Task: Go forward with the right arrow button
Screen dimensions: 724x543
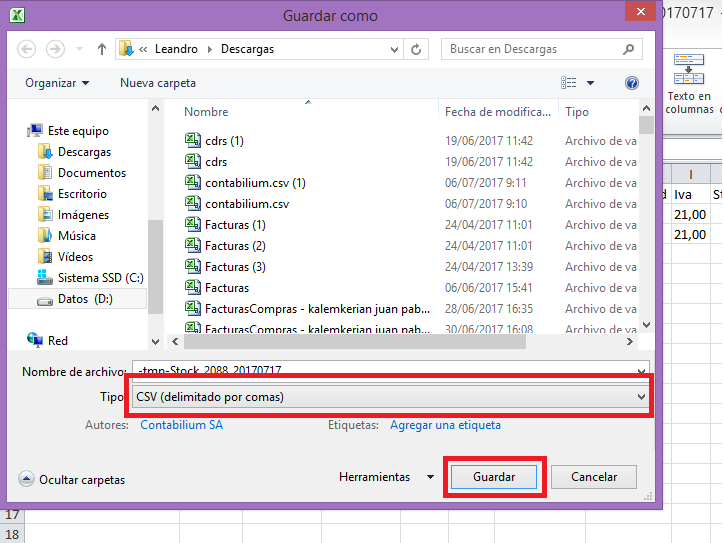Action: click(55, 49)
